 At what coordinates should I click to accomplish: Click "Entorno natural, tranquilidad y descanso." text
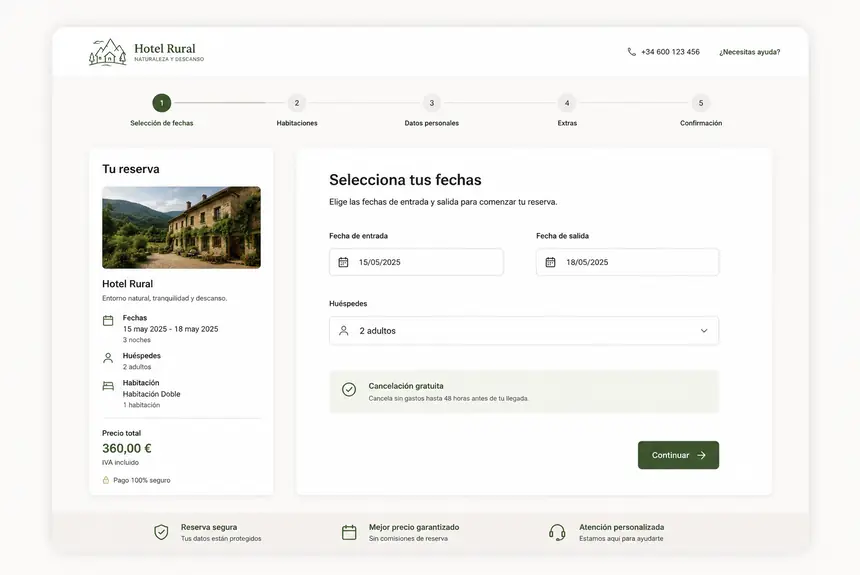[x=165, y=298]
